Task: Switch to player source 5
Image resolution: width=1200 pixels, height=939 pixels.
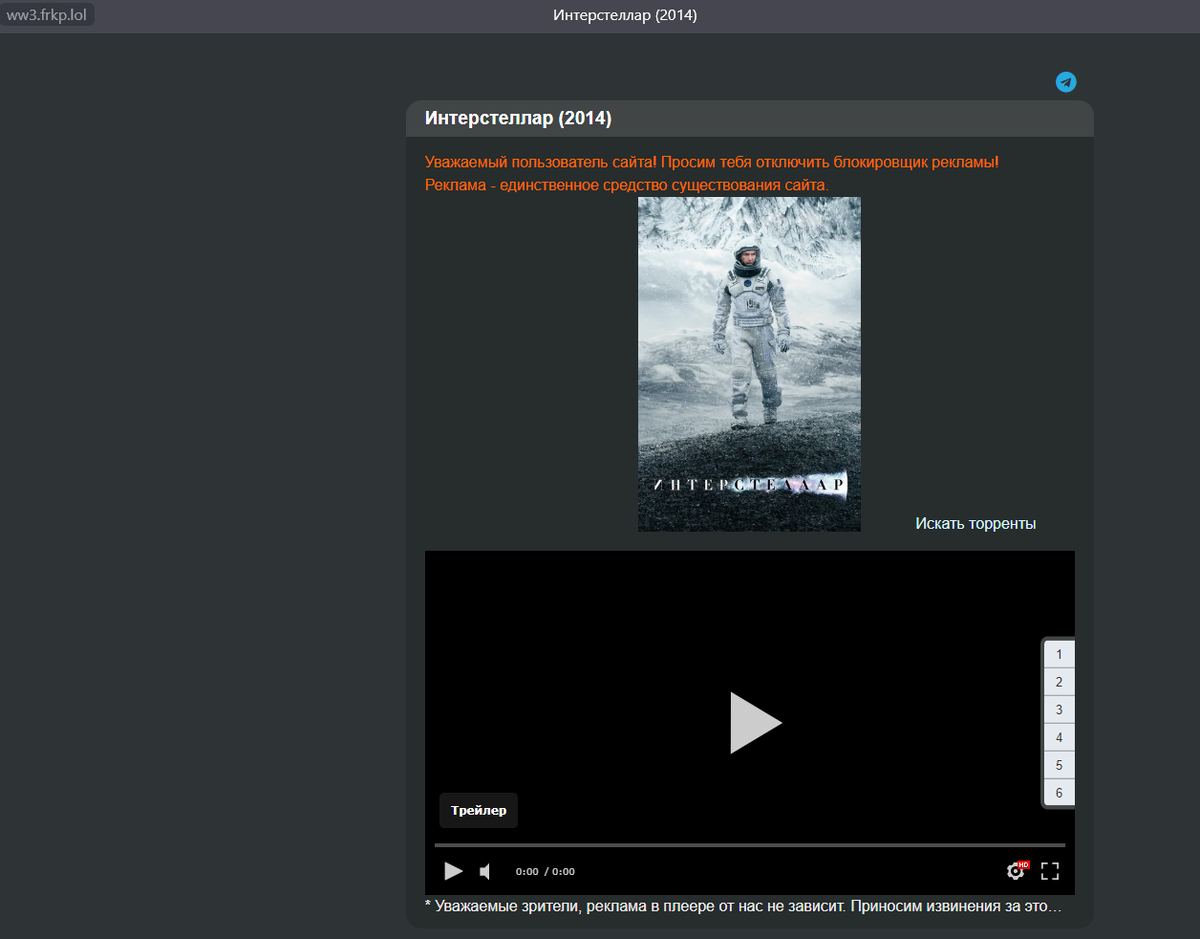Action: click(x=1059, y=765)
